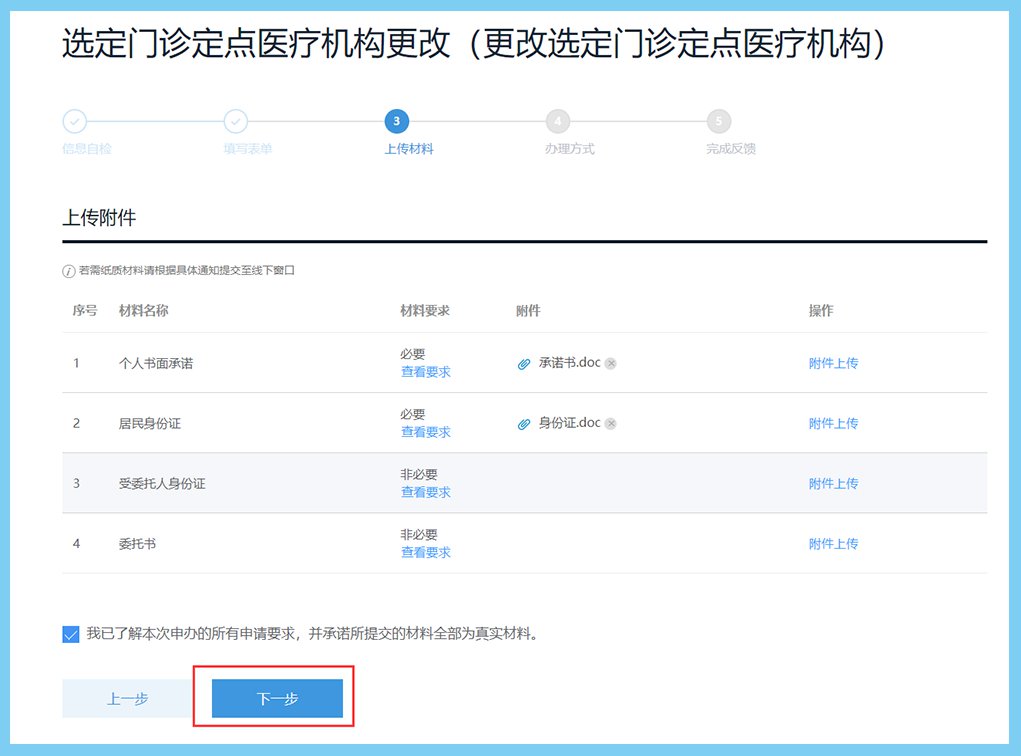Click the 附件 column header
Screen dimensions: 1021x756
tap(528, 311)
